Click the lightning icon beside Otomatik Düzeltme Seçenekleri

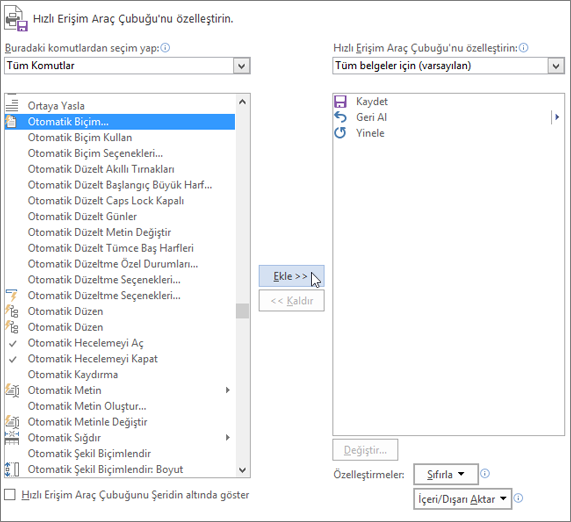[12, 295]
